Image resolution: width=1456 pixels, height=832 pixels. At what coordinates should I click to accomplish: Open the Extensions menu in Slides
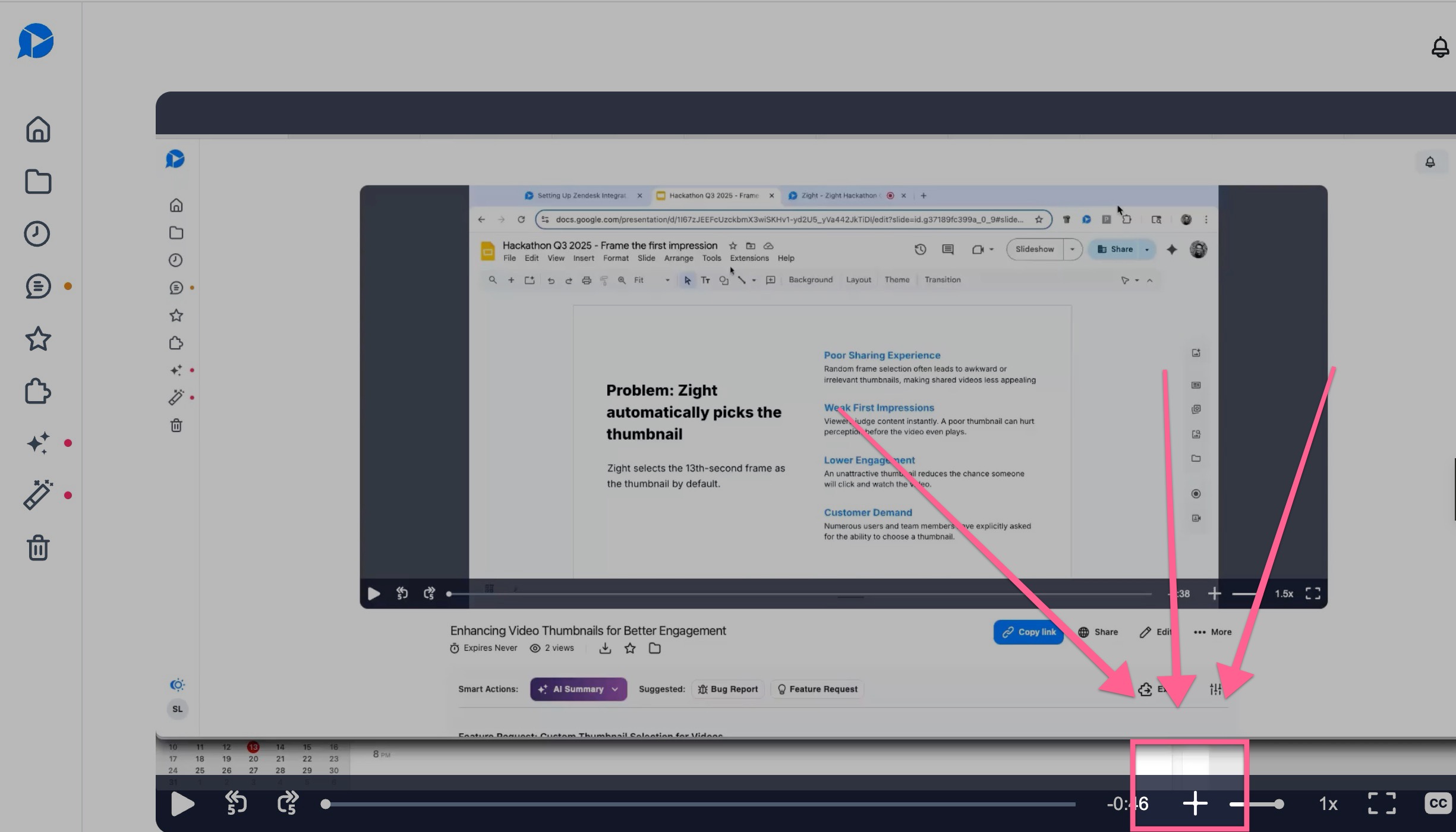[x=749, y=259]
